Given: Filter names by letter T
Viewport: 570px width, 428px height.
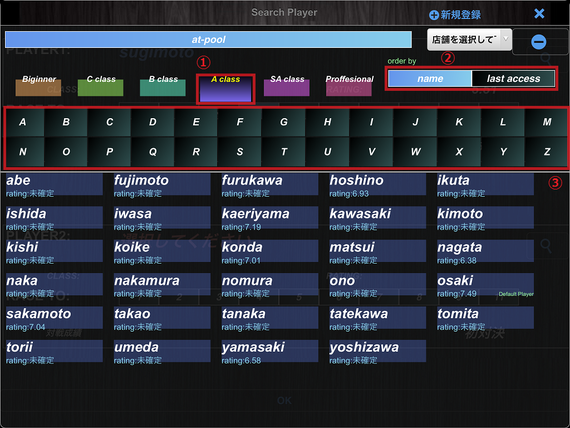Looking at the screenshot, I should coord(284,152).
